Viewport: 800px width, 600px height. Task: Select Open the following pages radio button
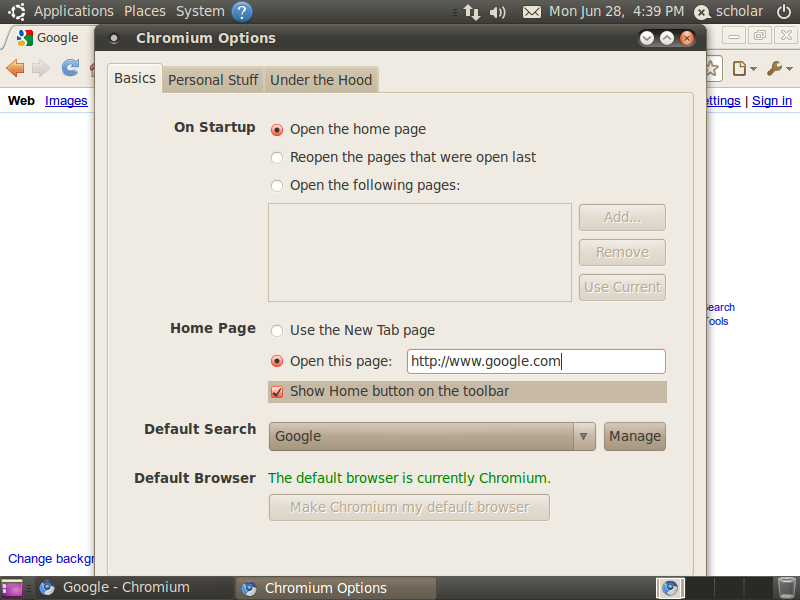click(277, 186)
